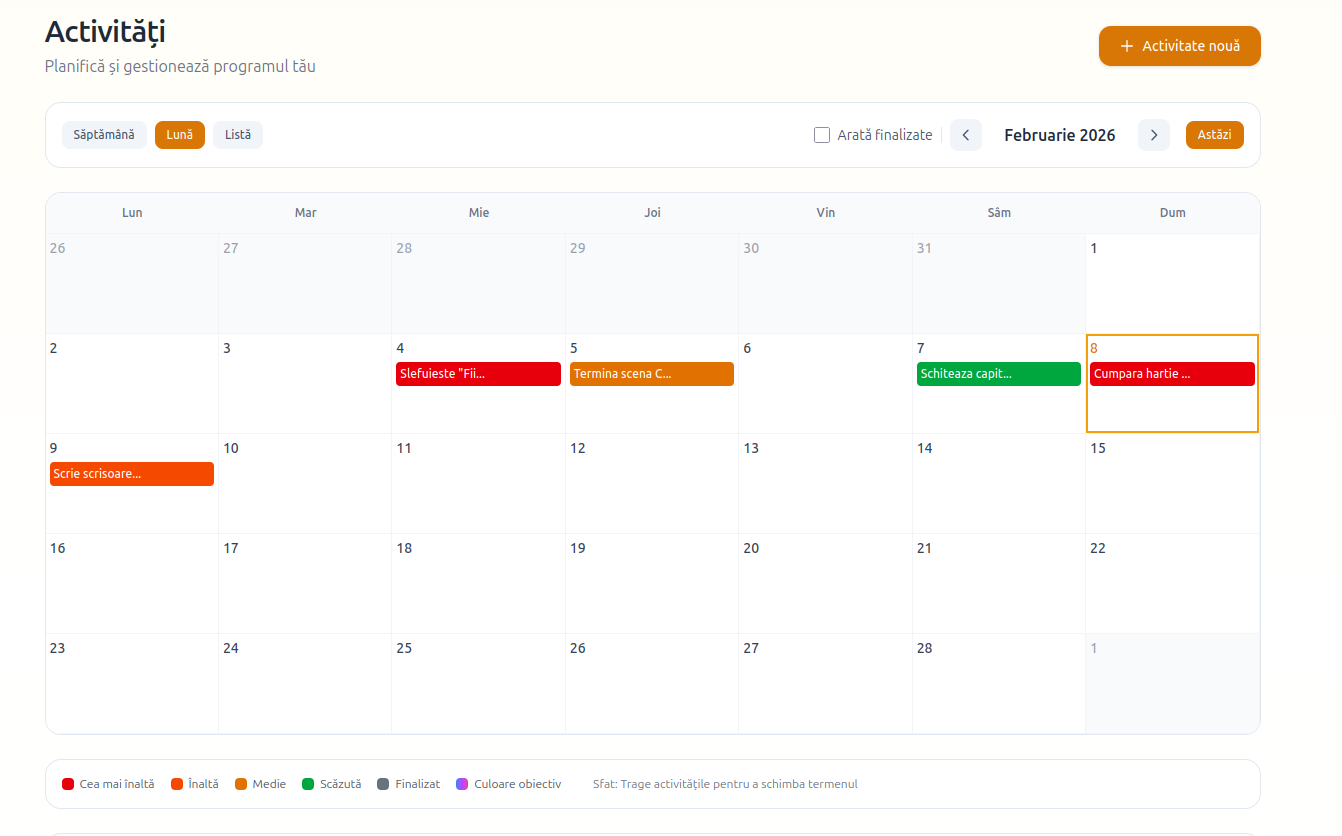Select day 24 in the calendar

(305, 684)
